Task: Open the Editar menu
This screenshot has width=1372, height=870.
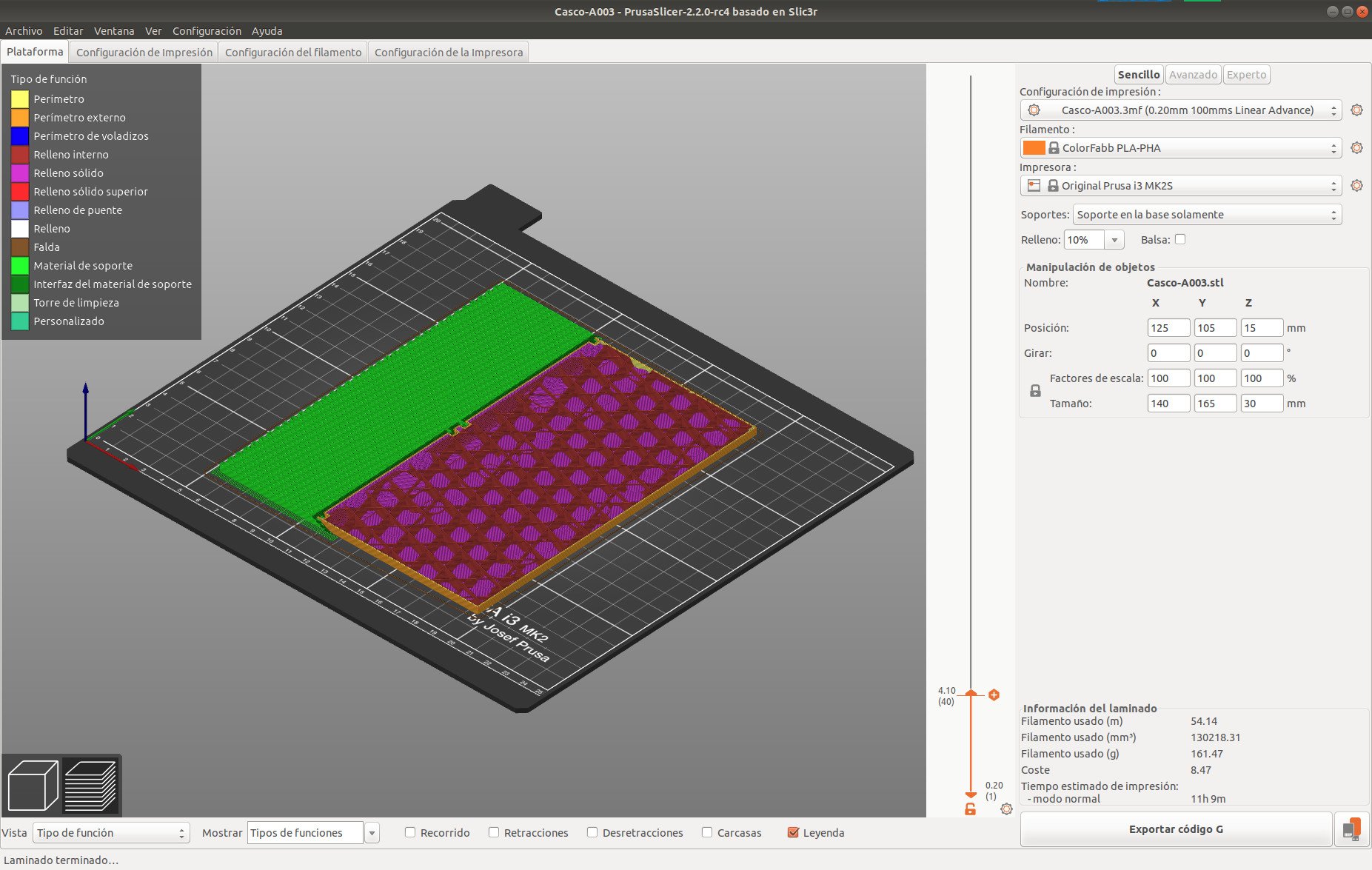Action: pos(68,31)
